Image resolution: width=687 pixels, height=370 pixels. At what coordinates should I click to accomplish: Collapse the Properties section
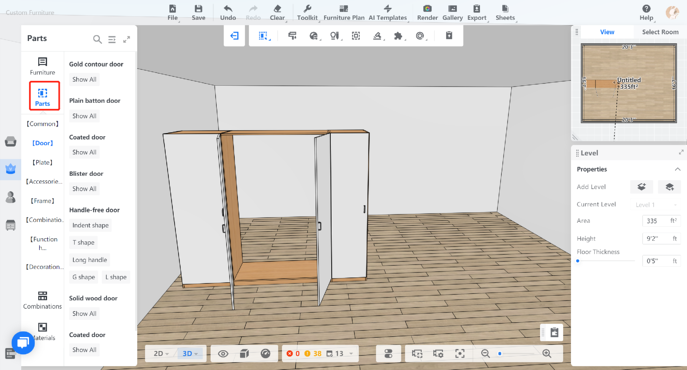[677, 169]
